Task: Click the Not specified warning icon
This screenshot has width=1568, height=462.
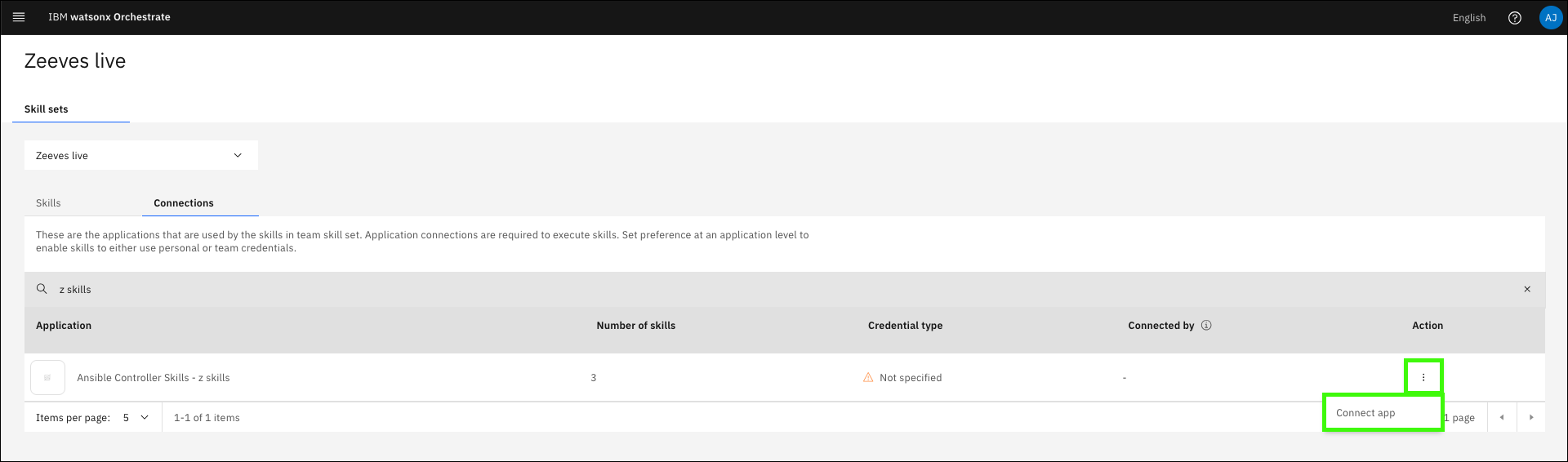Action: pyautogui.click(x=868, y=378)
